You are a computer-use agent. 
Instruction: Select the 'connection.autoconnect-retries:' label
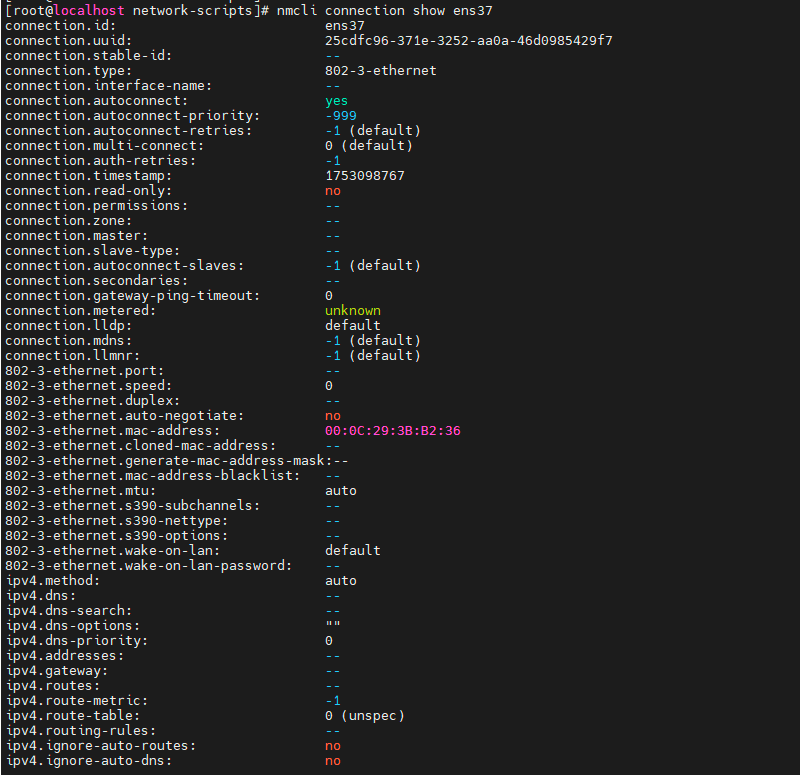click(x=129, y=131)
